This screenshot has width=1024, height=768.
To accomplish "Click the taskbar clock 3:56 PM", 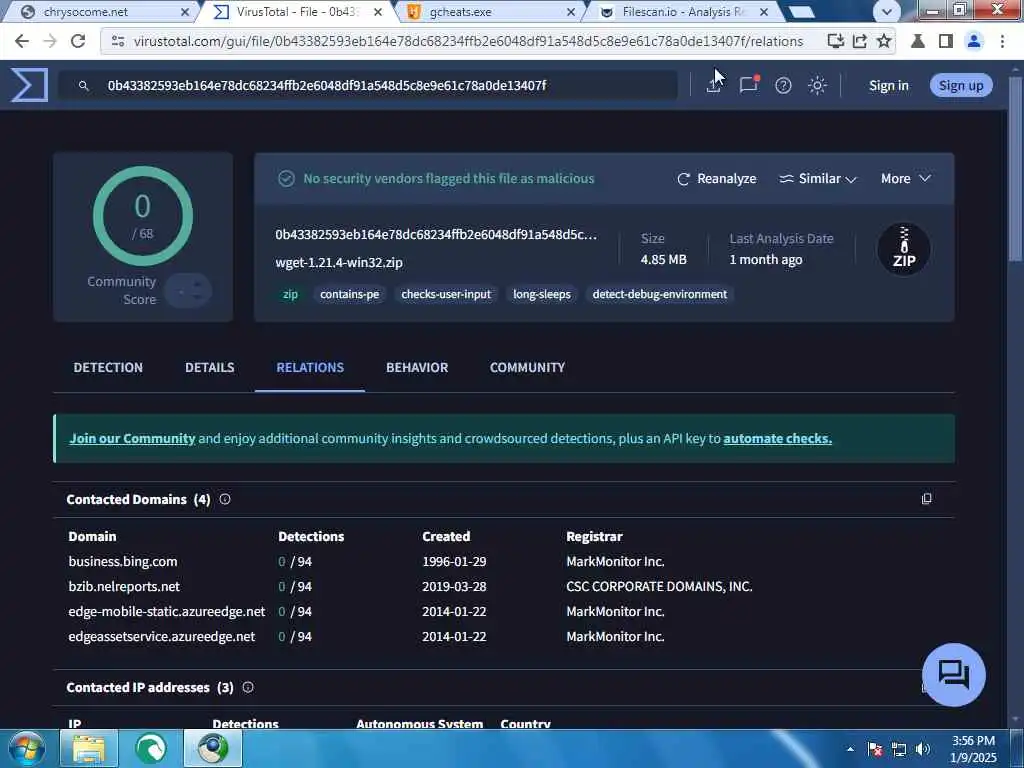I will click(973, 741).
